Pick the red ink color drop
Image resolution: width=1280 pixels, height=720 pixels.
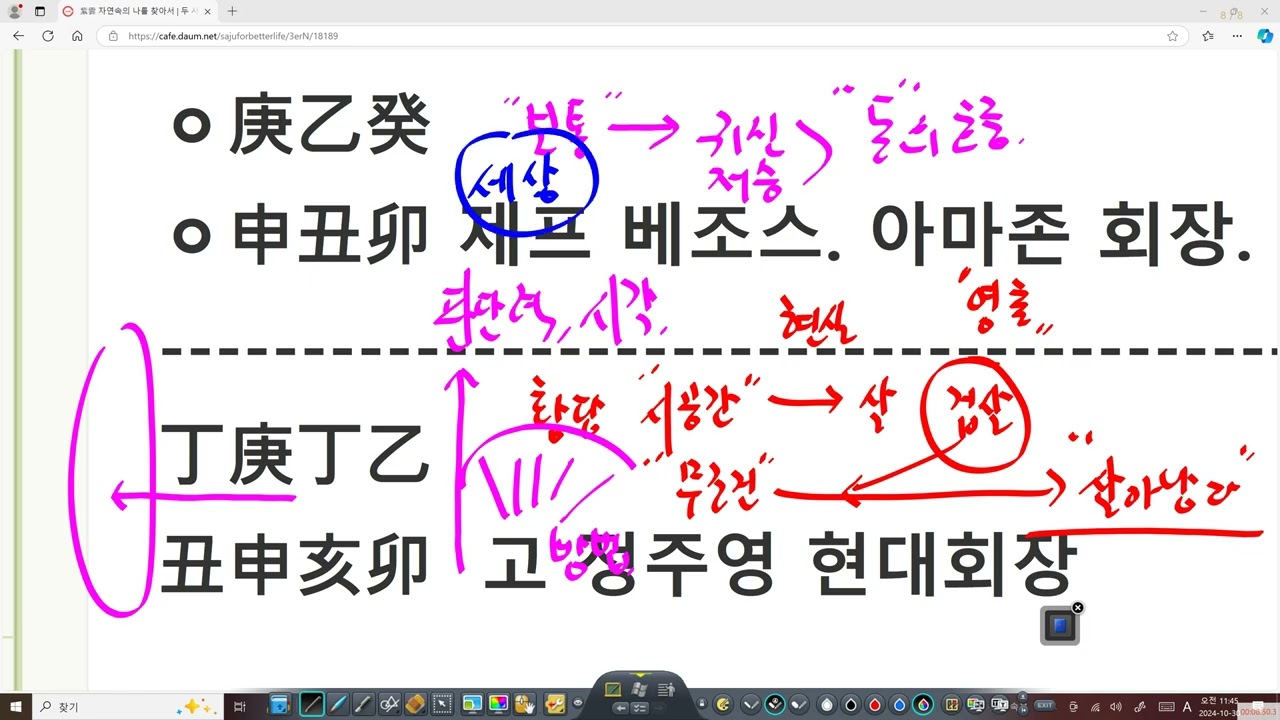coord(875,705)
